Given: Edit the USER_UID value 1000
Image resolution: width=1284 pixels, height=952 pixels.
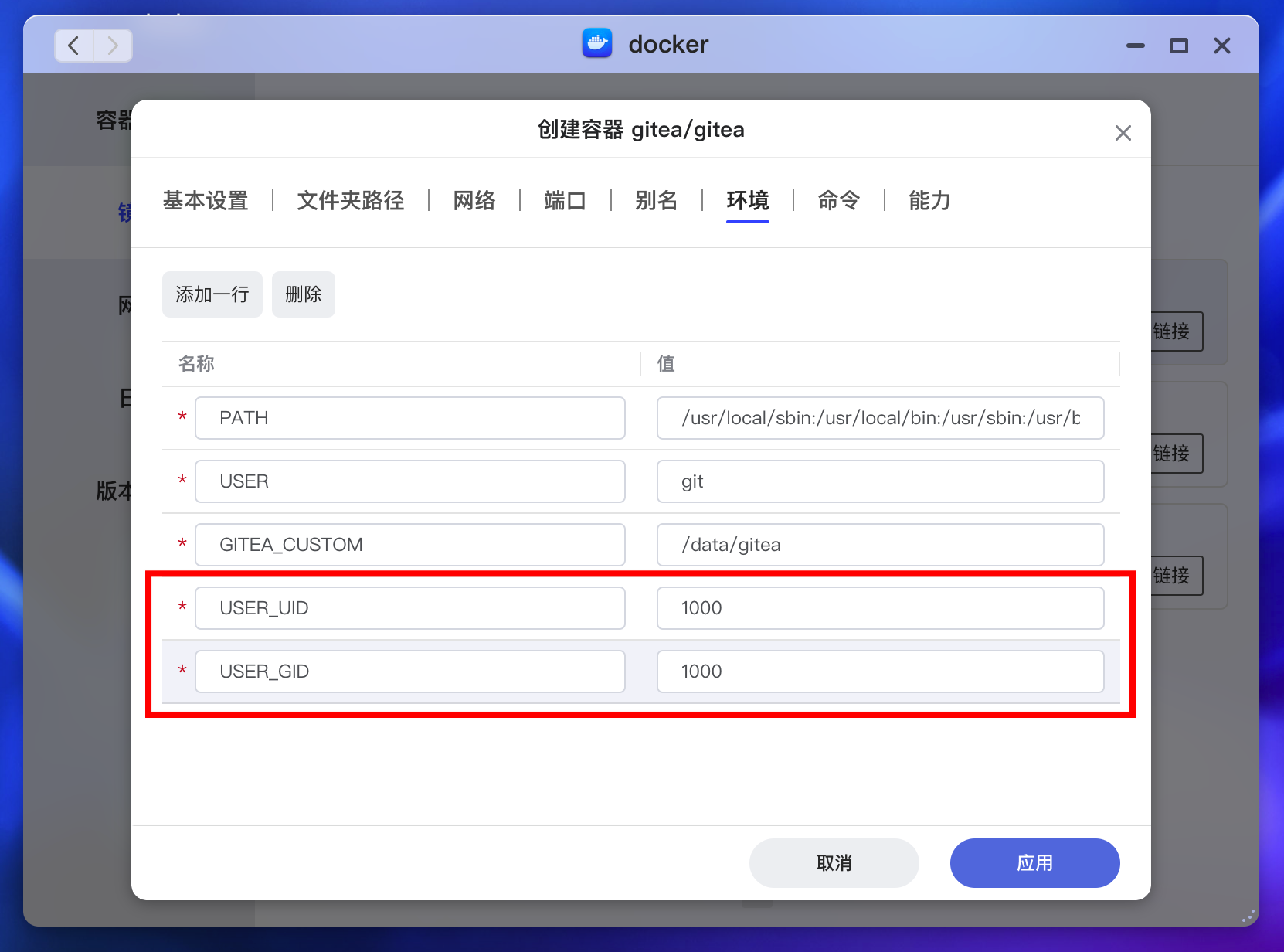Looking at the screenshot, I should tap(881, 608).
